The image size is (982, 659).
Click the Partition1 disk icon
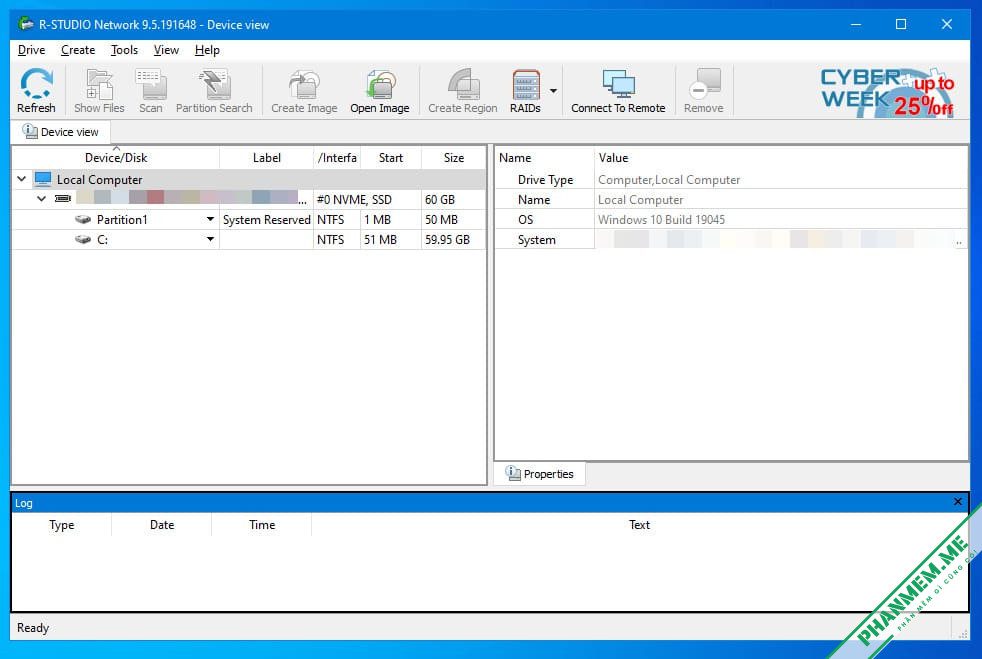point(83,219)
